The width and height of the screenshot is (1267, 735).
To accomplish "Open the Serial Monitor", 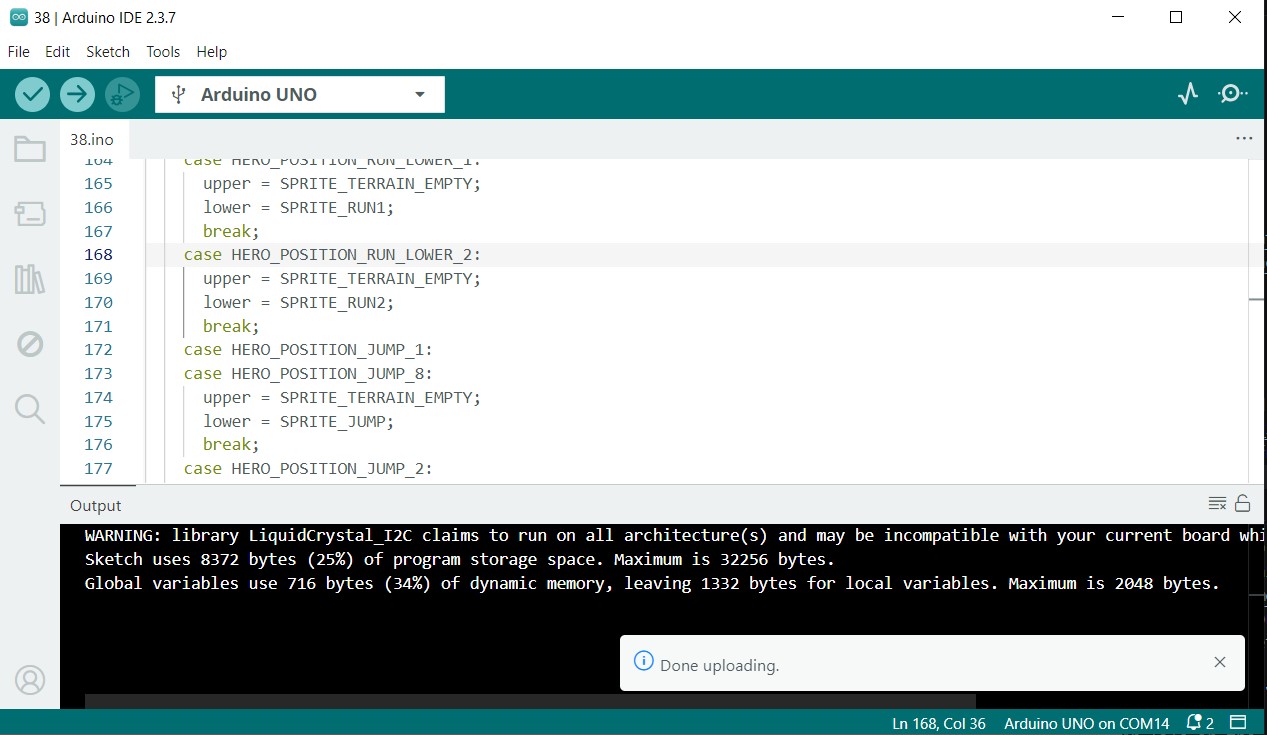I will (1232, 94).
